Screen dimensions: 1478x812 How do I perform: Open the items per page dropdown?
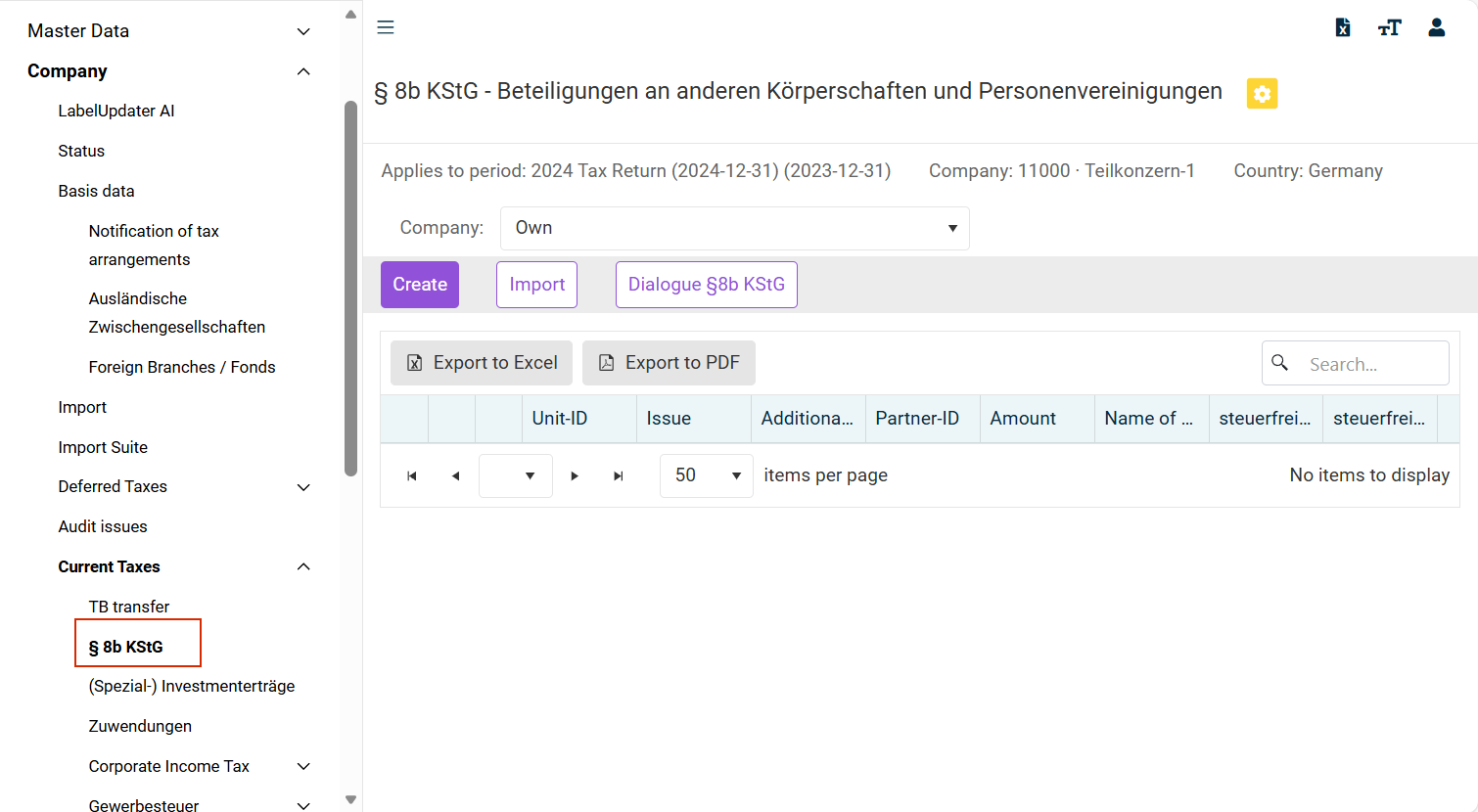tap(707, 475)
